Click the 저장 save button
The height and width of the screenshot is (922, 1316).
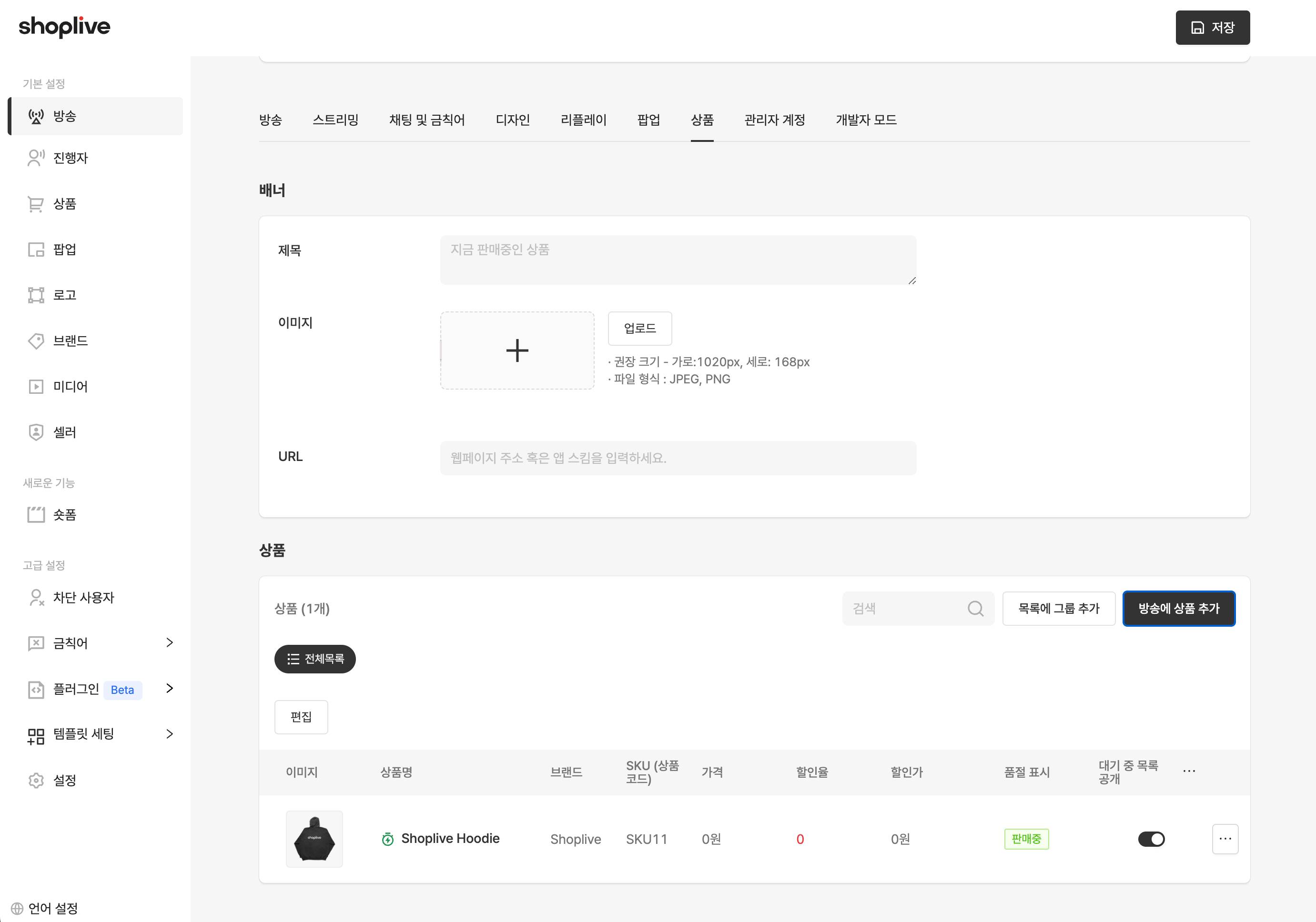(x=1212, y=28)
